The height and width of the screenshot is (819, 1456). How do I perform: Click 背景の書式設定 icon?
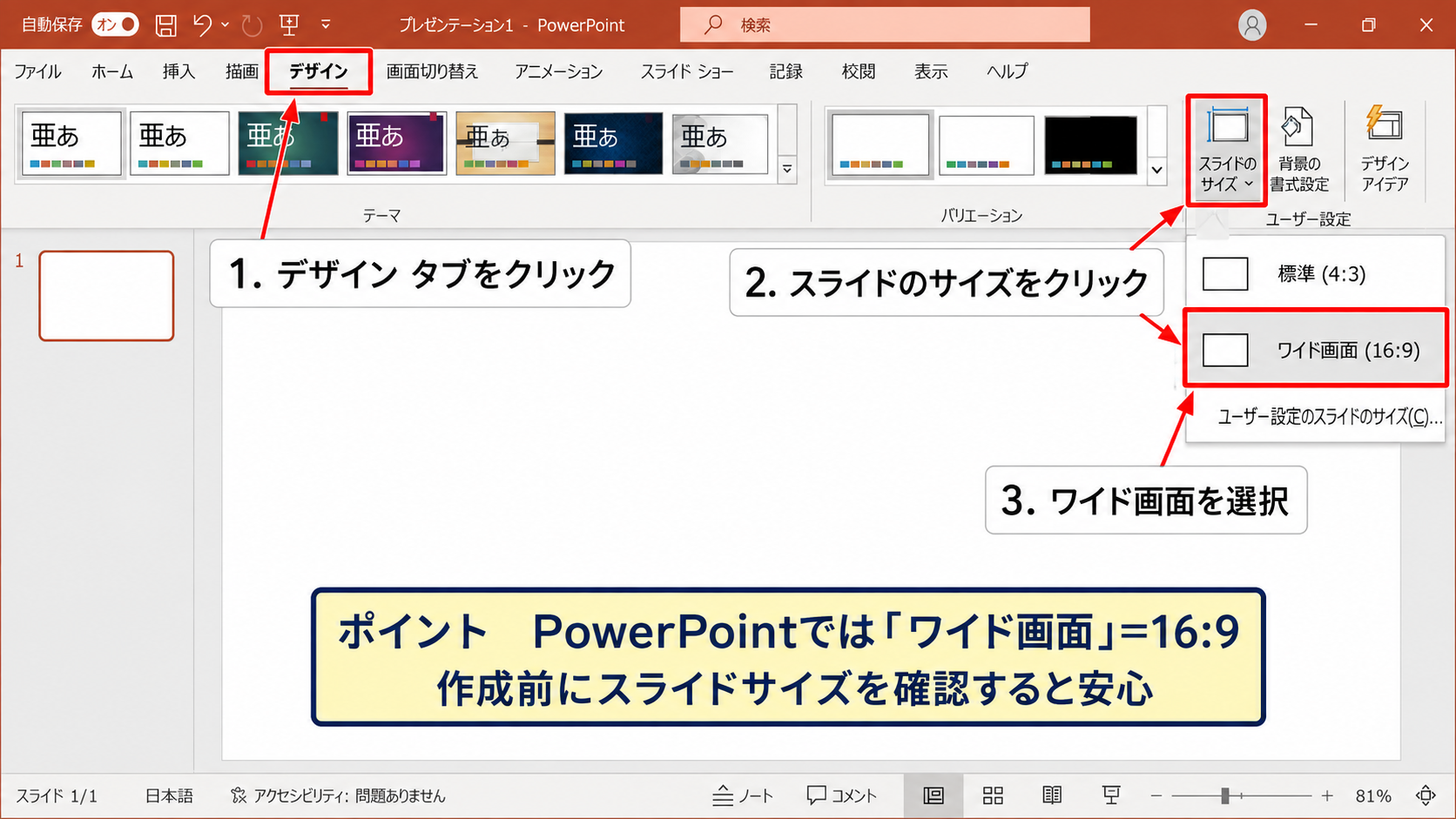coord(1298,151)
